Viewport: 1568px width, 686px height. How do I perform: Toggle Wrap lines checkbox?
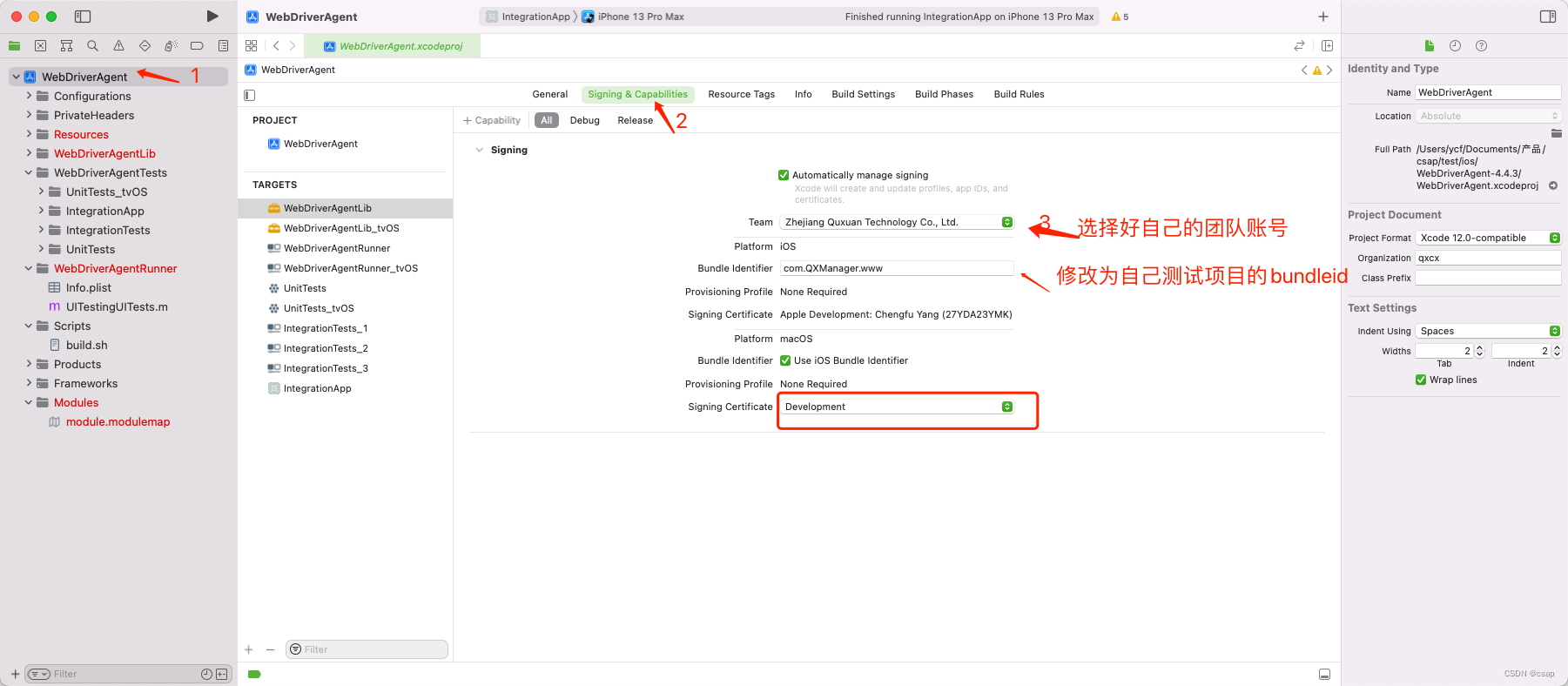tap(1421, 380)
